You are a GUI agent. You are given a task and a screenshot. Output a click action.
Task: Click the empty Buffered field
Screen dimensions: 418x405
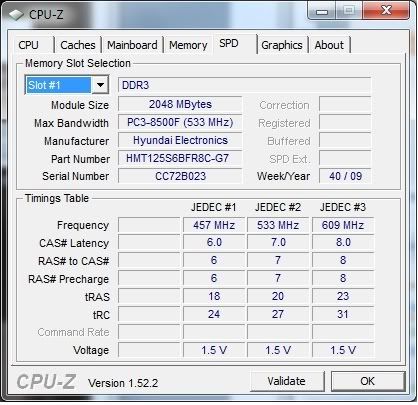pyautogui.click(x=345, y=140)
